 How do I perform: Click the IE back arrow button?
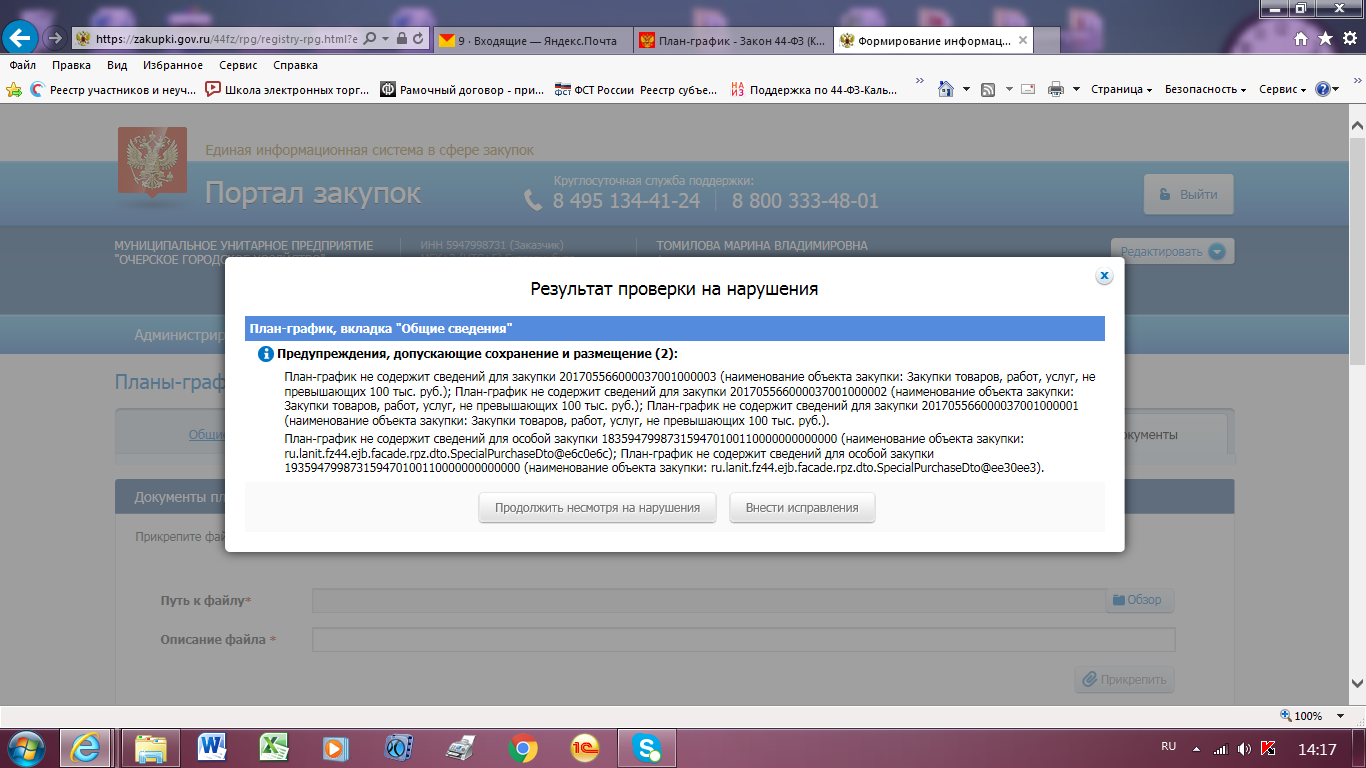(21, 39)
